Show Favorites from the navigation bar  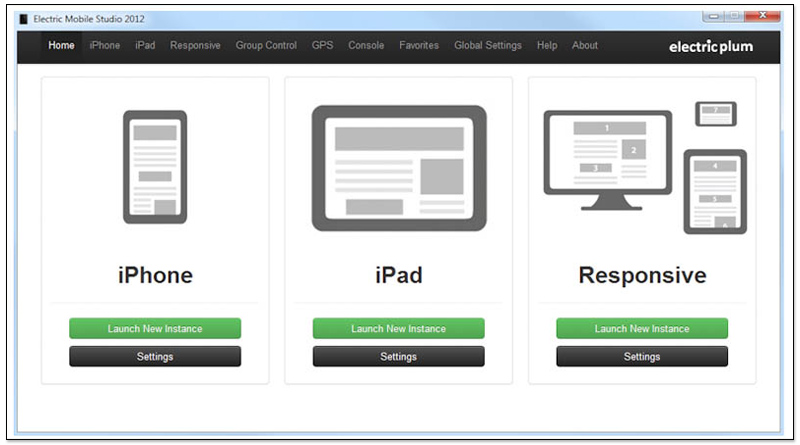(419, 45)
